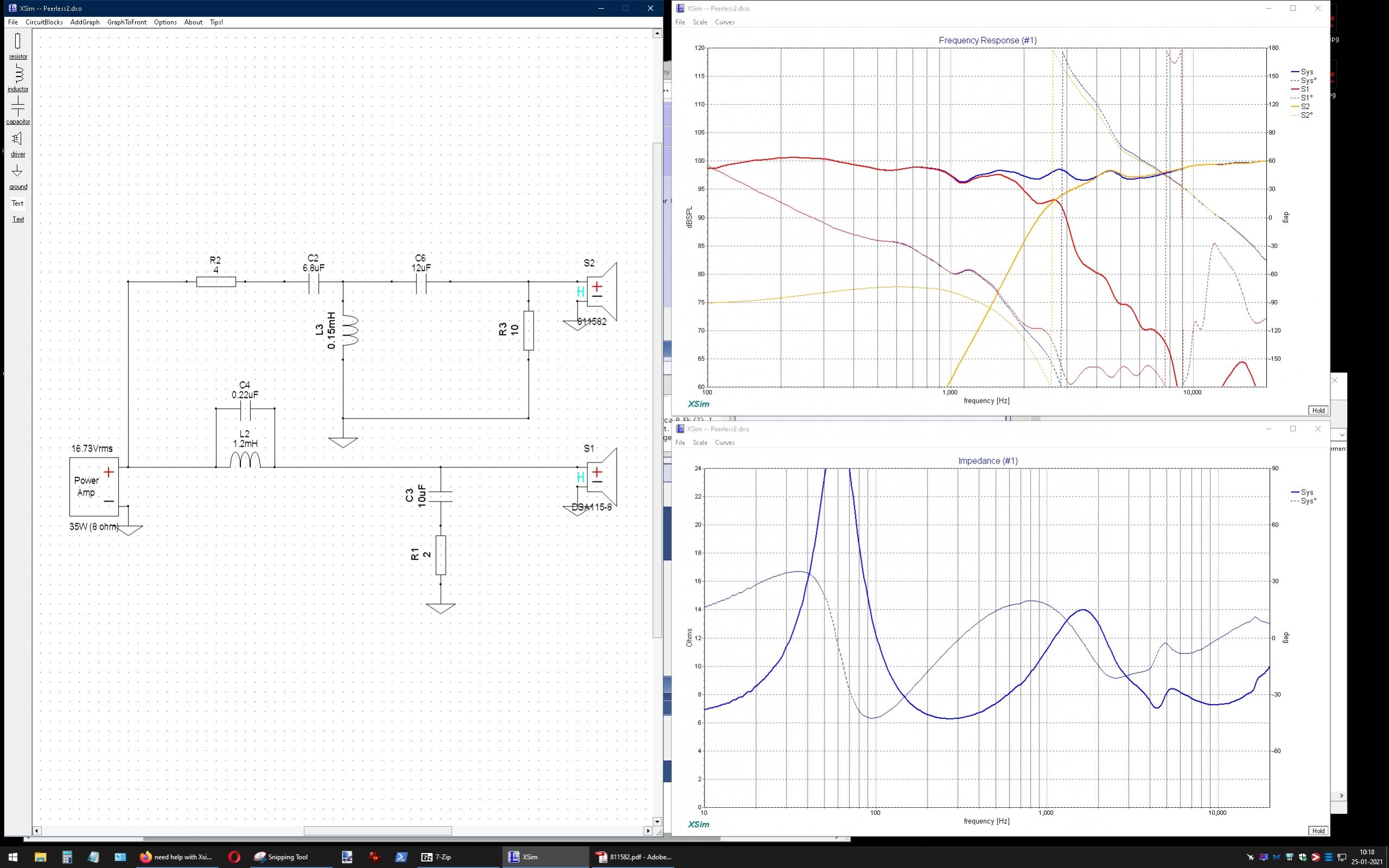Image resolution: width=1389 pixels, height=868 pixels.
Task: Click schematic horizontal scrollbar left arrow
Action: pyautogui.click(x=37, y=831)
